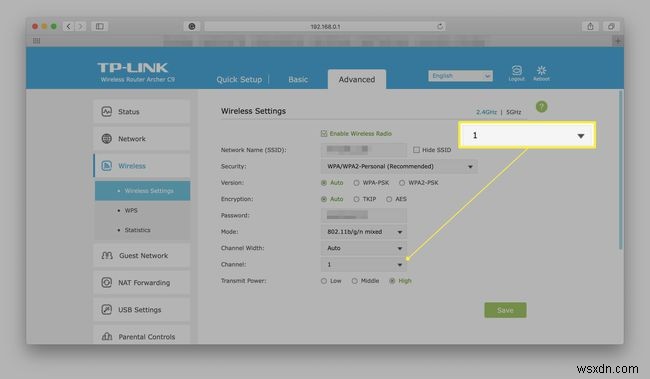Open the Security dropdown
This screenshot has height=379, width=650.
(x=399, y=166)
